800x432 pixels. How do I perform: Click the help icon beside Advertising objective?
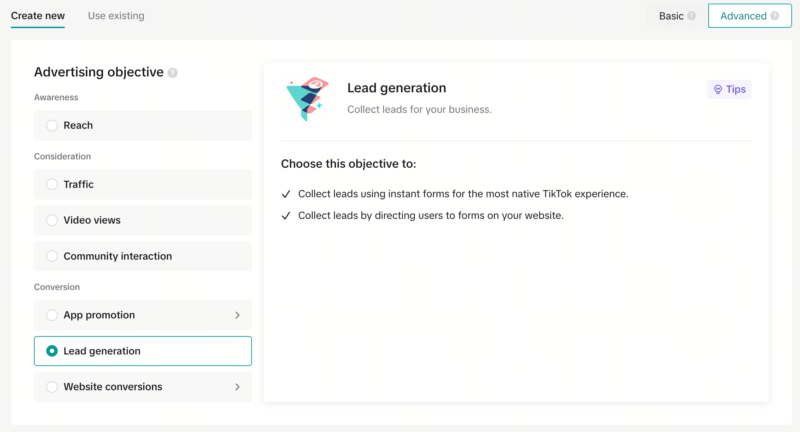click(173, 73)
